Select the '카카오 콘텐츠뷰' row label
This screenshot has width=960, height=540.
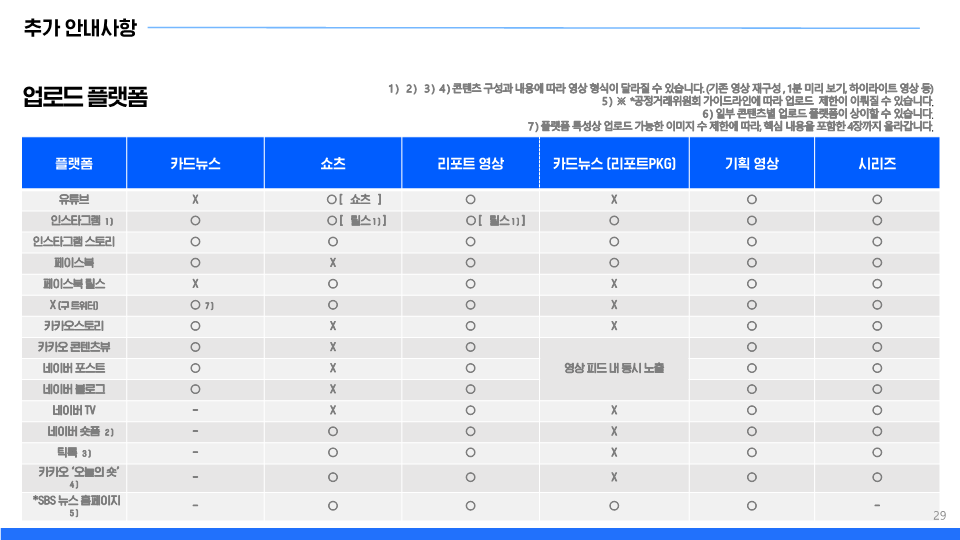tap(74, 347)
